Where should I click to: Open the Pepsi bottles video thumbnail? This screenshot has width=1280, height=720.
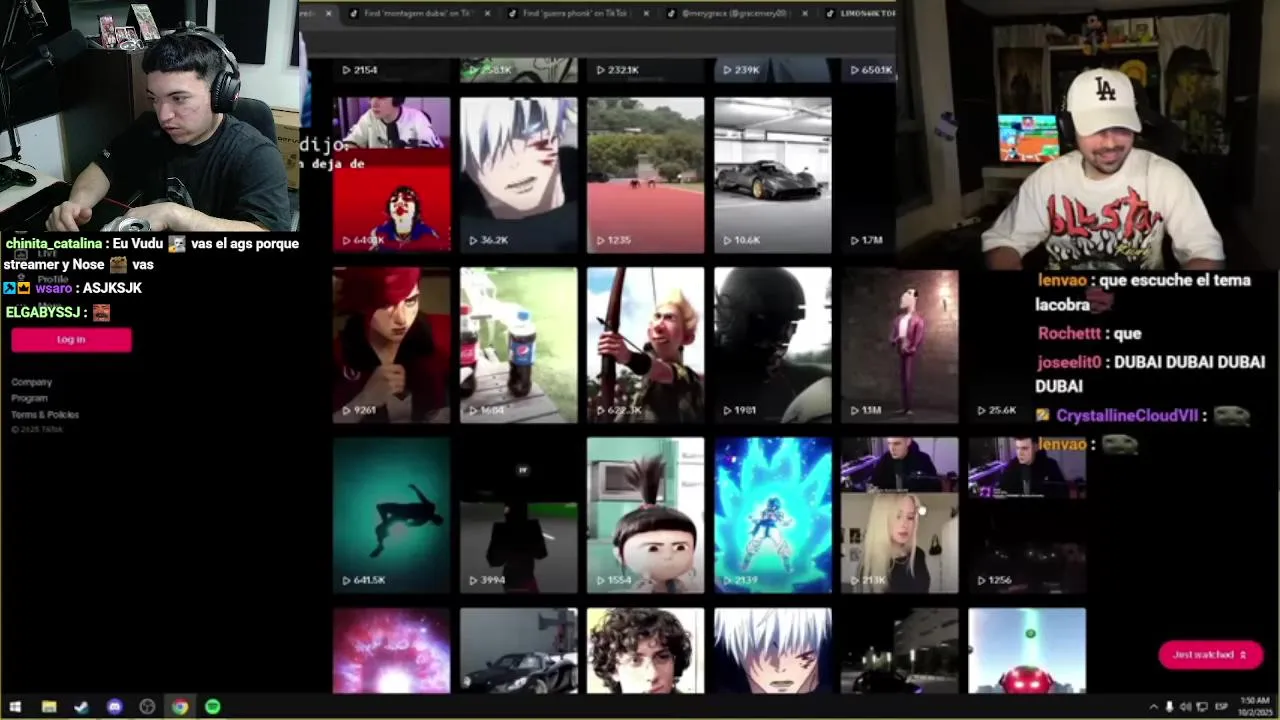(518, 345)
